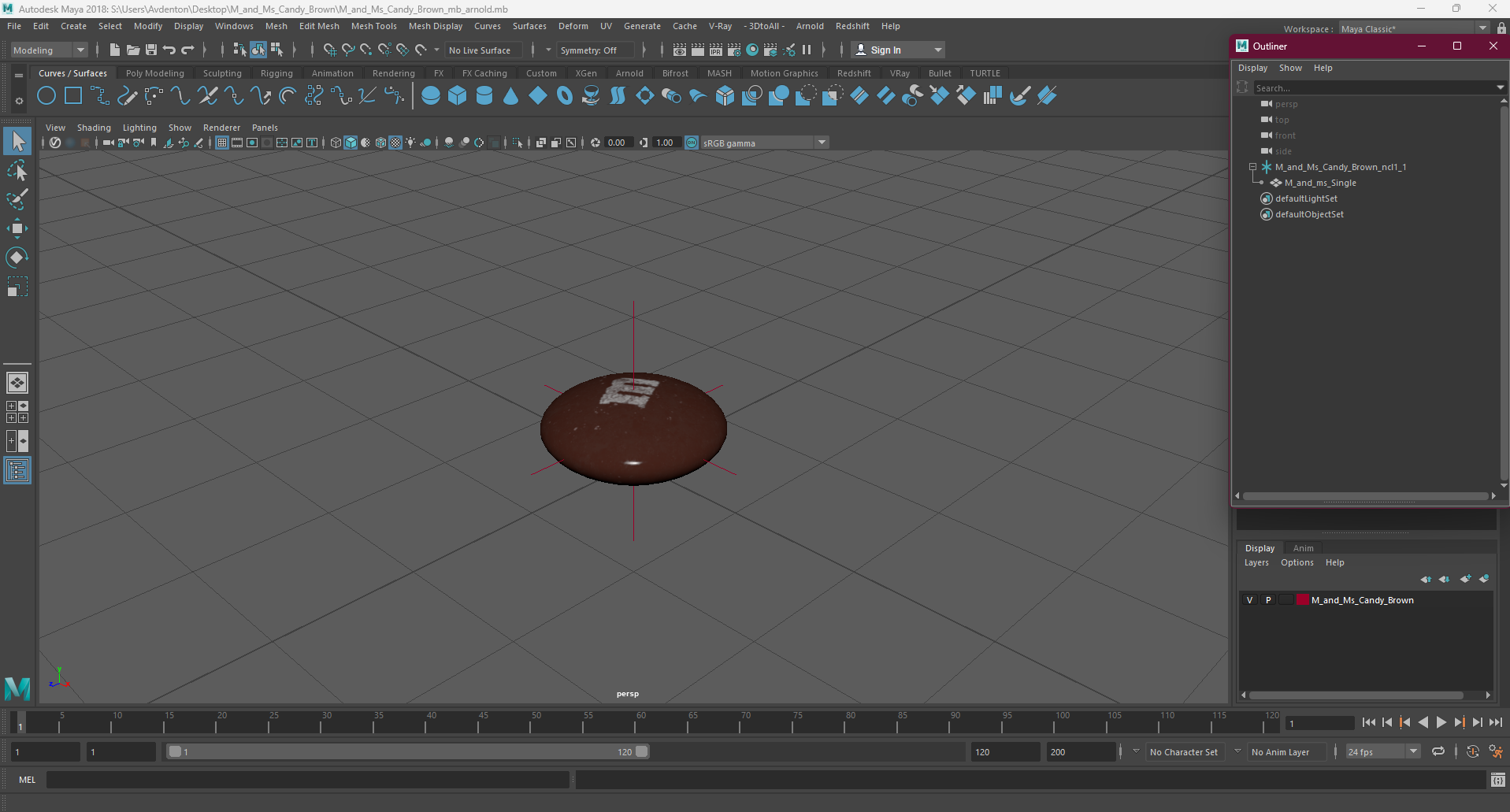Select M_and_ms_Single in Outliner

click(x=1320, y=183)
